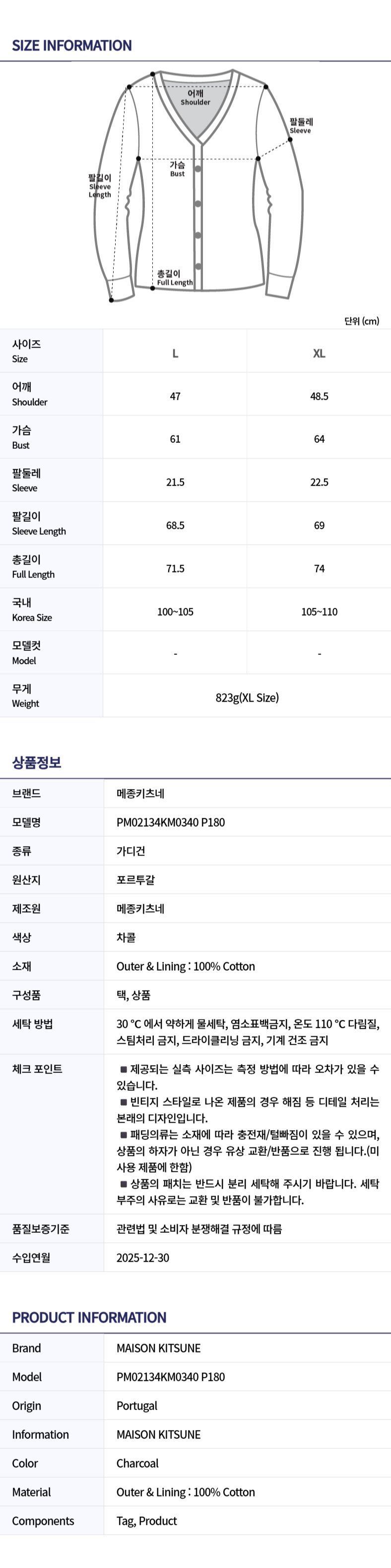Click the Full Length label in the diagram
The image size is (391, 1568).
(175, 278)
